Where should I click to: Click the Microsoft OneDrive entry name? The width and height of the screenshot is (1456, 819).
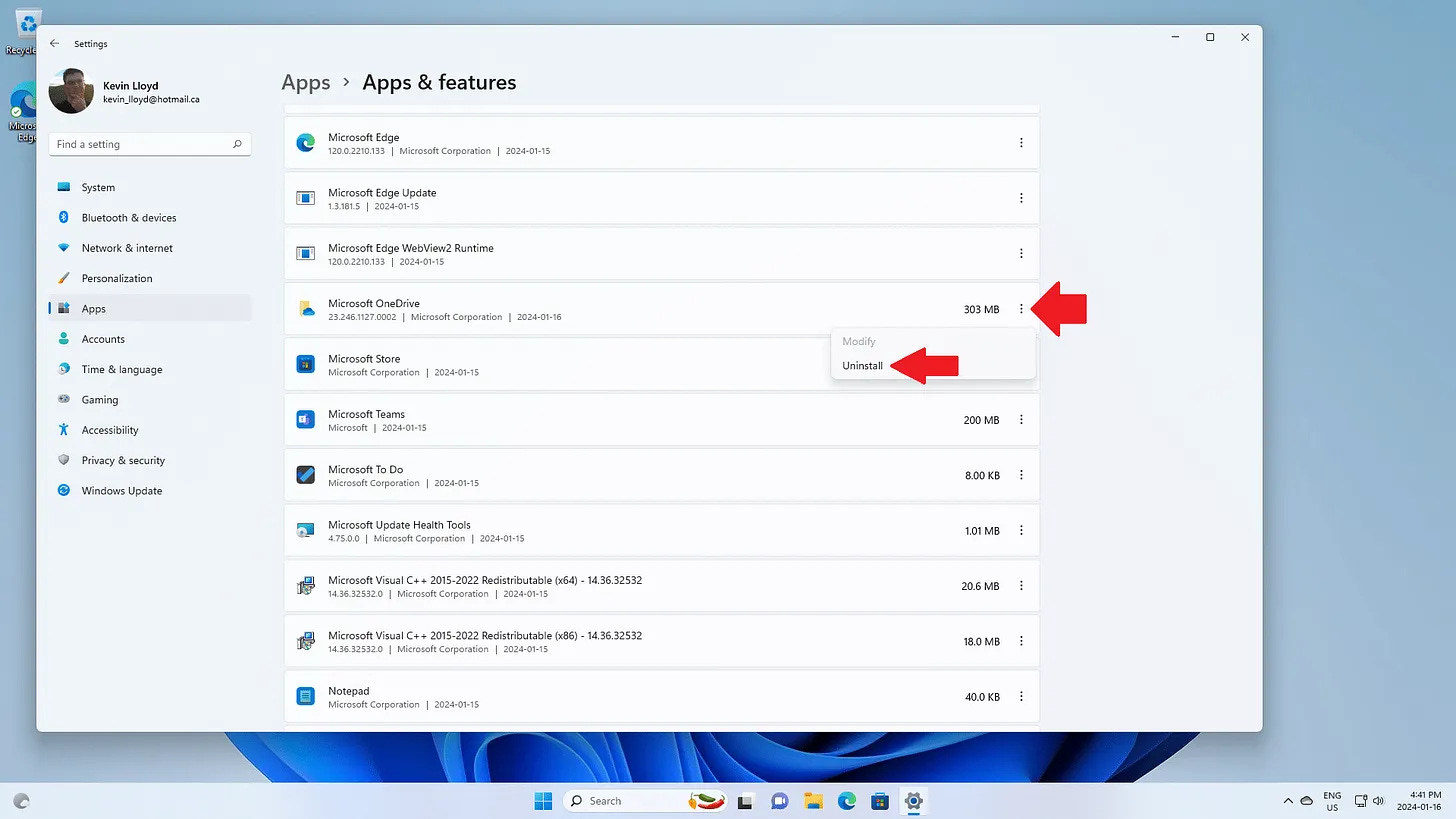(x=374, y=304)
